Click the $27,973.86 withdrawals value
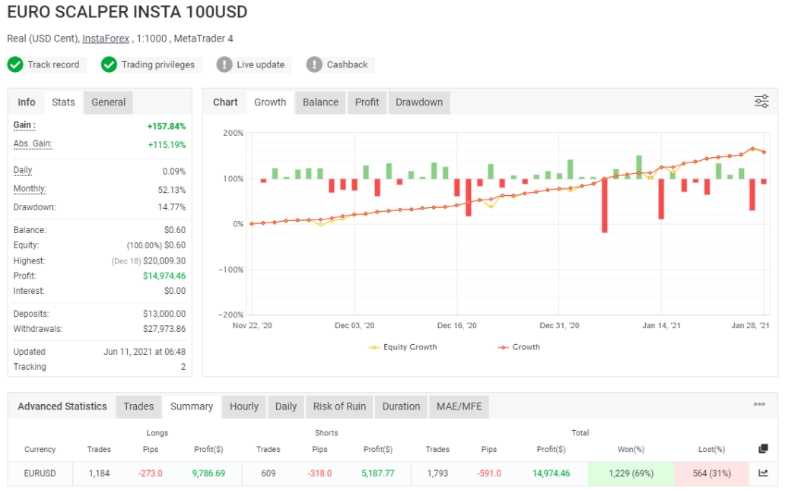786x491 pixels. [x=164, y=329]
